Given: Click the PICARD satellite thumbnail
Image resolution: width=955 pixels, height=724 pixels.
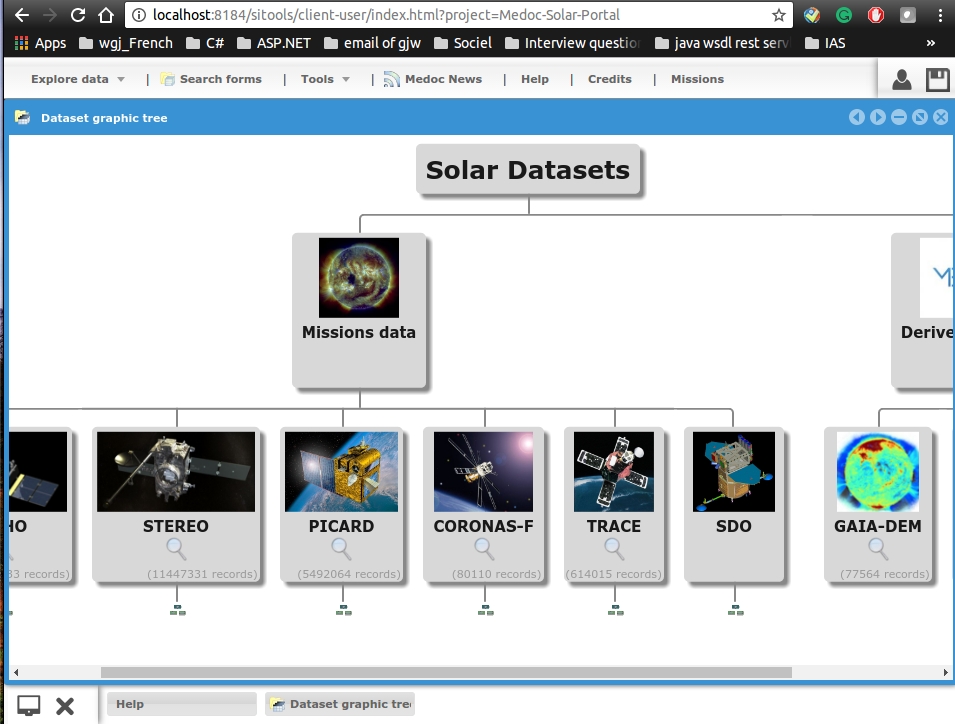Looking at the screenshot, I should pyautogui.click(x=341, y=472).
